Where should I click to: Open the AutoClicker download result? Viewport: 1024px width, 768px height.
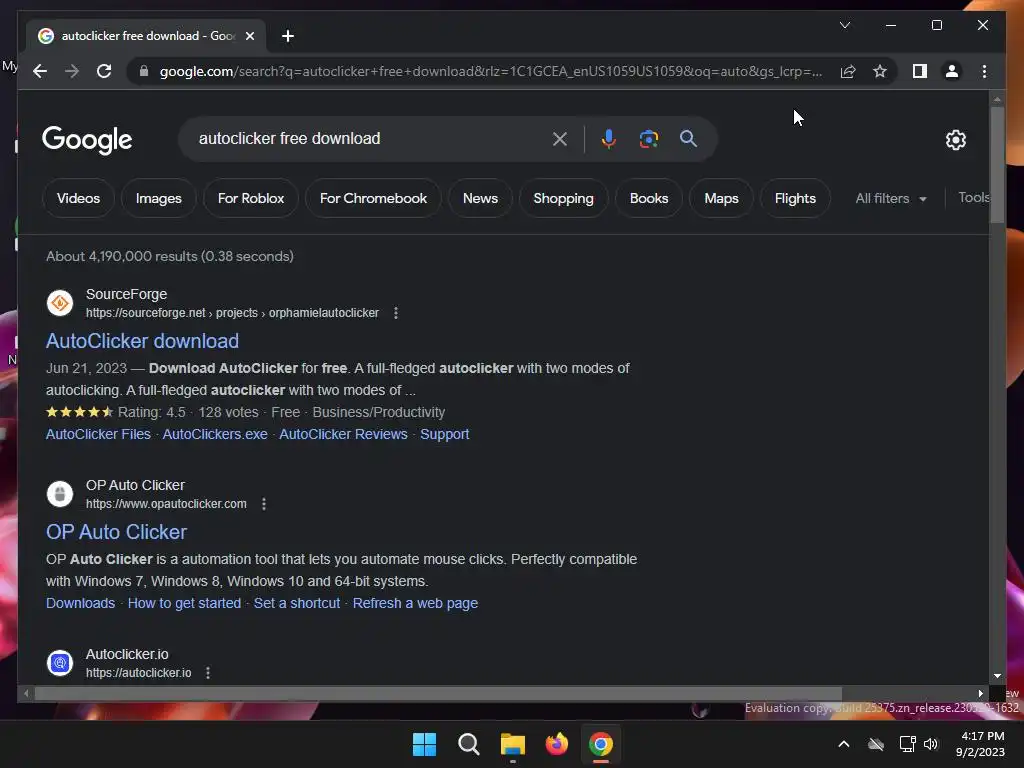coord(142,341)
